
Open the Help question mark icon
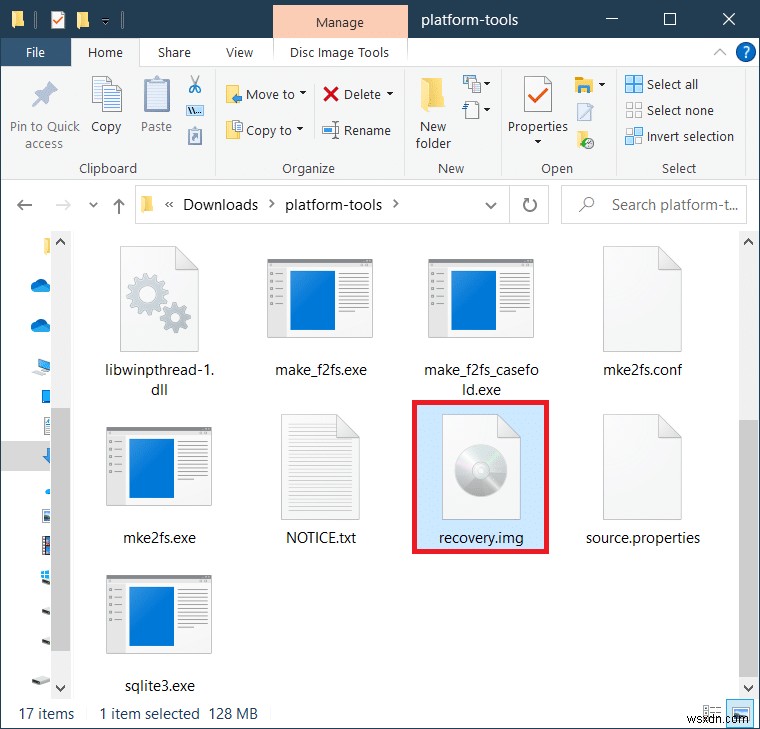click(745, 52)
